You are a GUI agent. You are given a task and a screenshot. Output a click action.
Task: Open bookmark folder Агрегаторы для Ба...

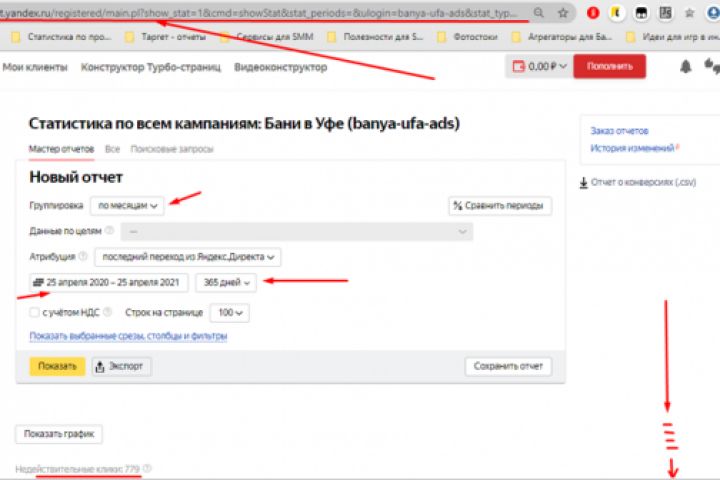tap(561, 37)
